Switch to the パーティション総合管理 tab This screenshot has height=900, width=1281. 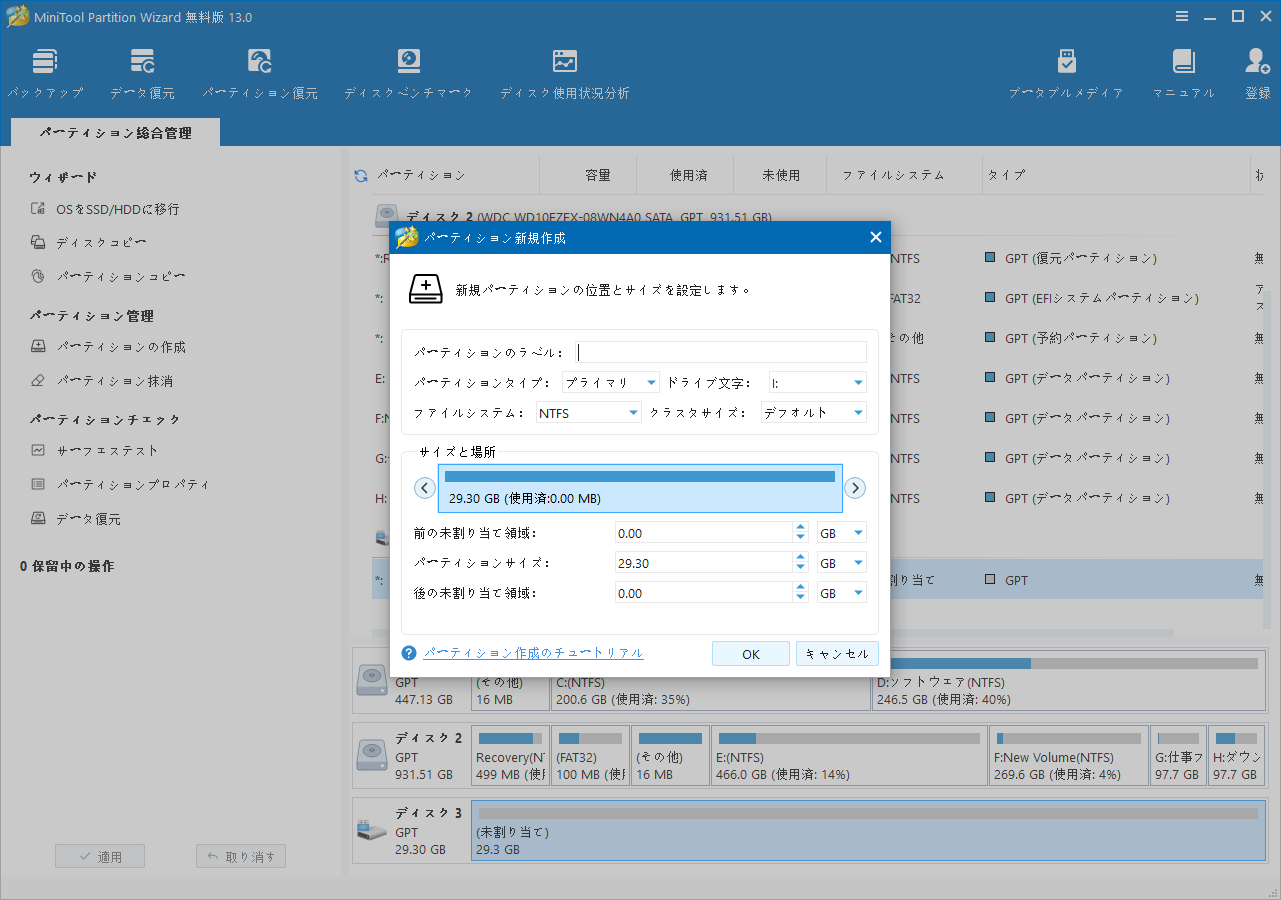[114, 131]
